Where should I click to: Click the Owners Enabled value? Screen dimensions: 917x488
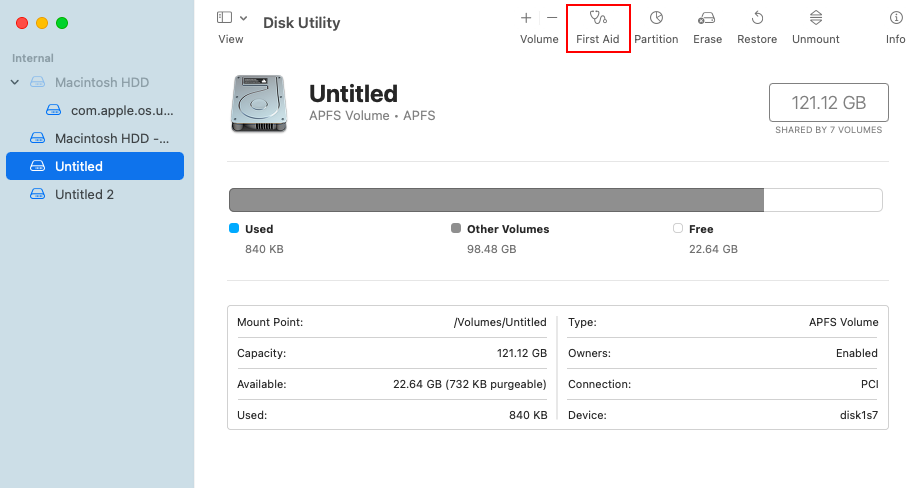click(857, 353)
